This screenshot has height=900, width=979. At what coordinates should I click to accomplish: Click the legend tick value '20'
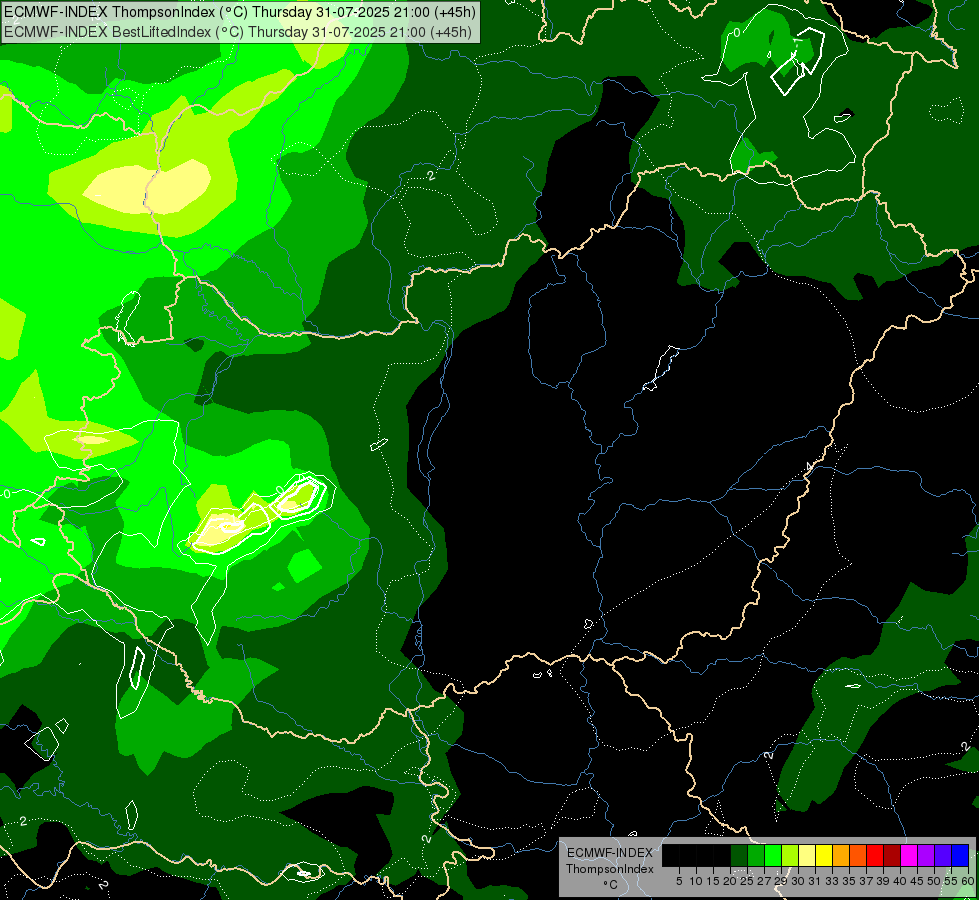(x=729, y=881)
